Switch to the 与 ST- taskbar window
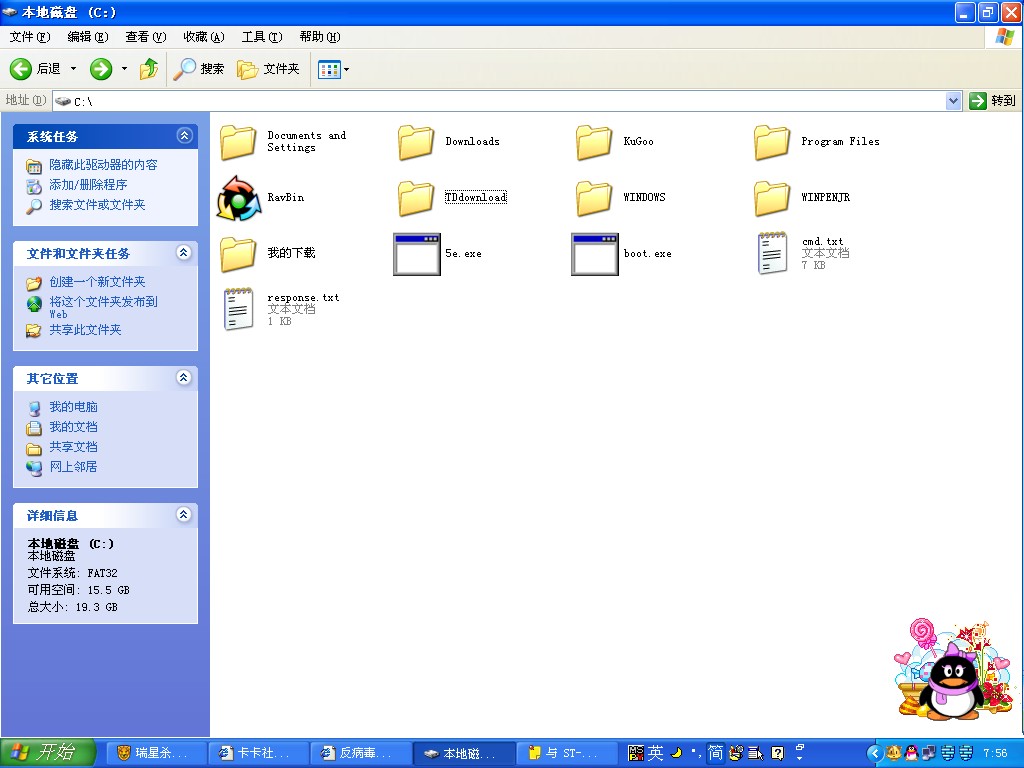The height and width of the screenshot is (768, 1024). pyautogui.click(x=567, y=753)
